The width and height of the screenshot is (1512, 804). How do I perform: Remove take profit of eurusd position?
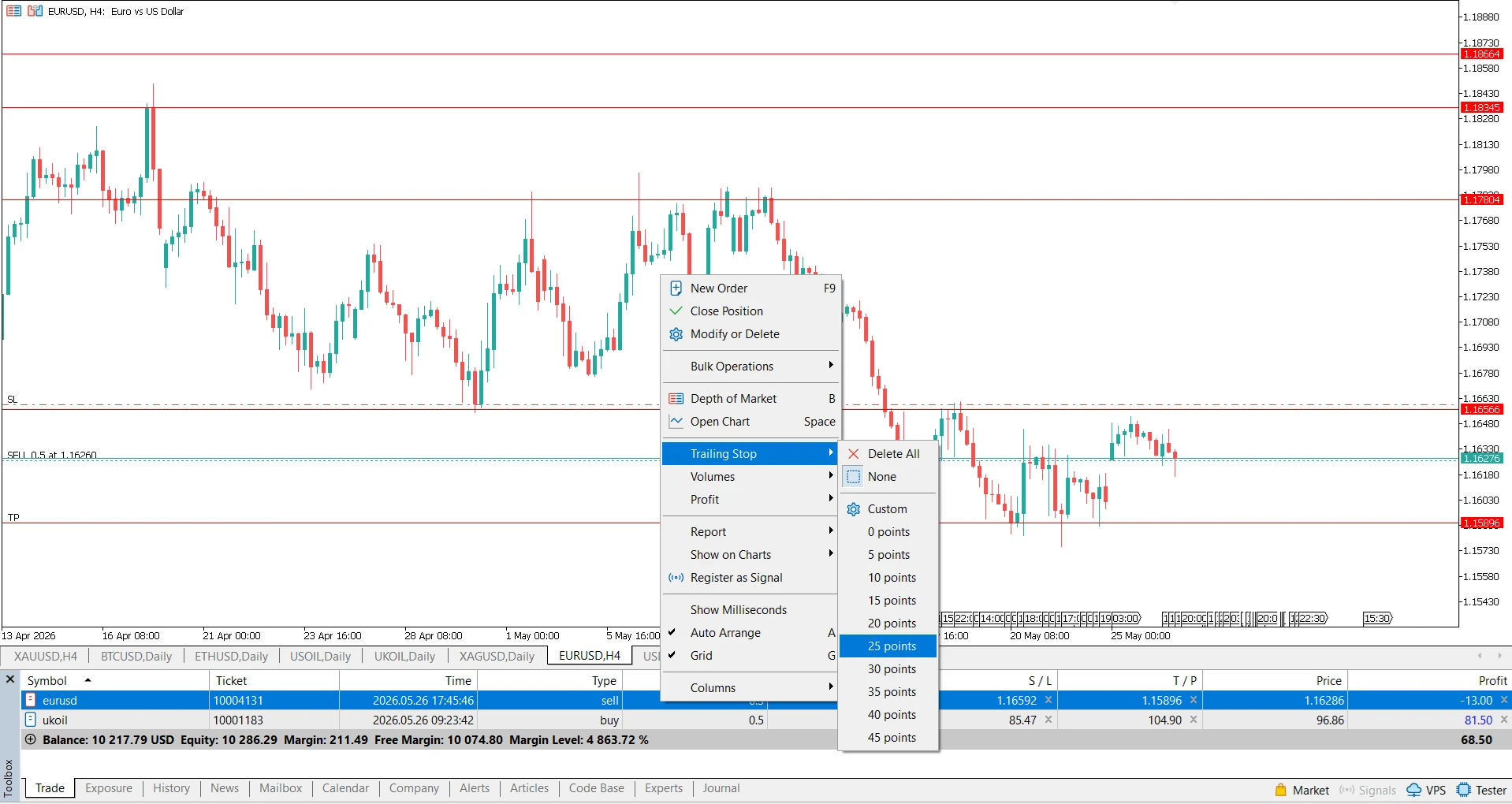1194,700
